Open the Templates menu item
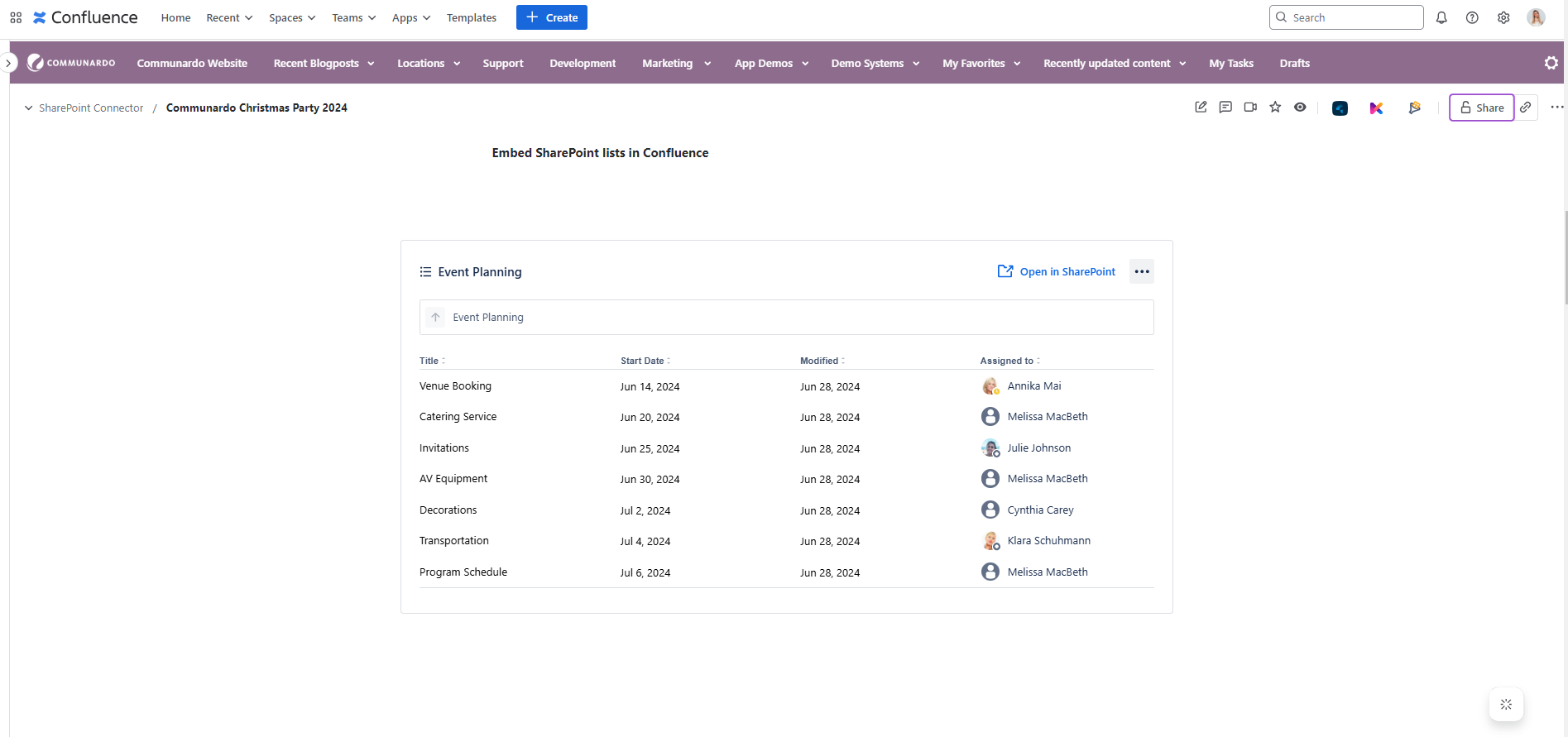Screen dimensions: 1568x737 [472, 17]
